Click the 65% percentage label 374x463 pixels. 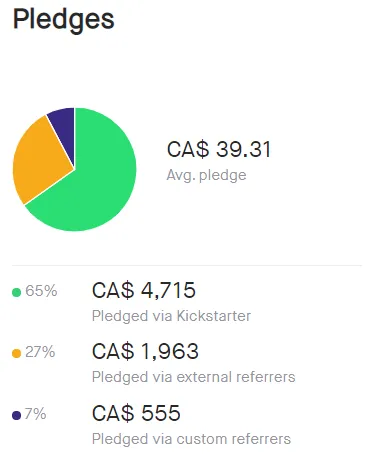41,291
